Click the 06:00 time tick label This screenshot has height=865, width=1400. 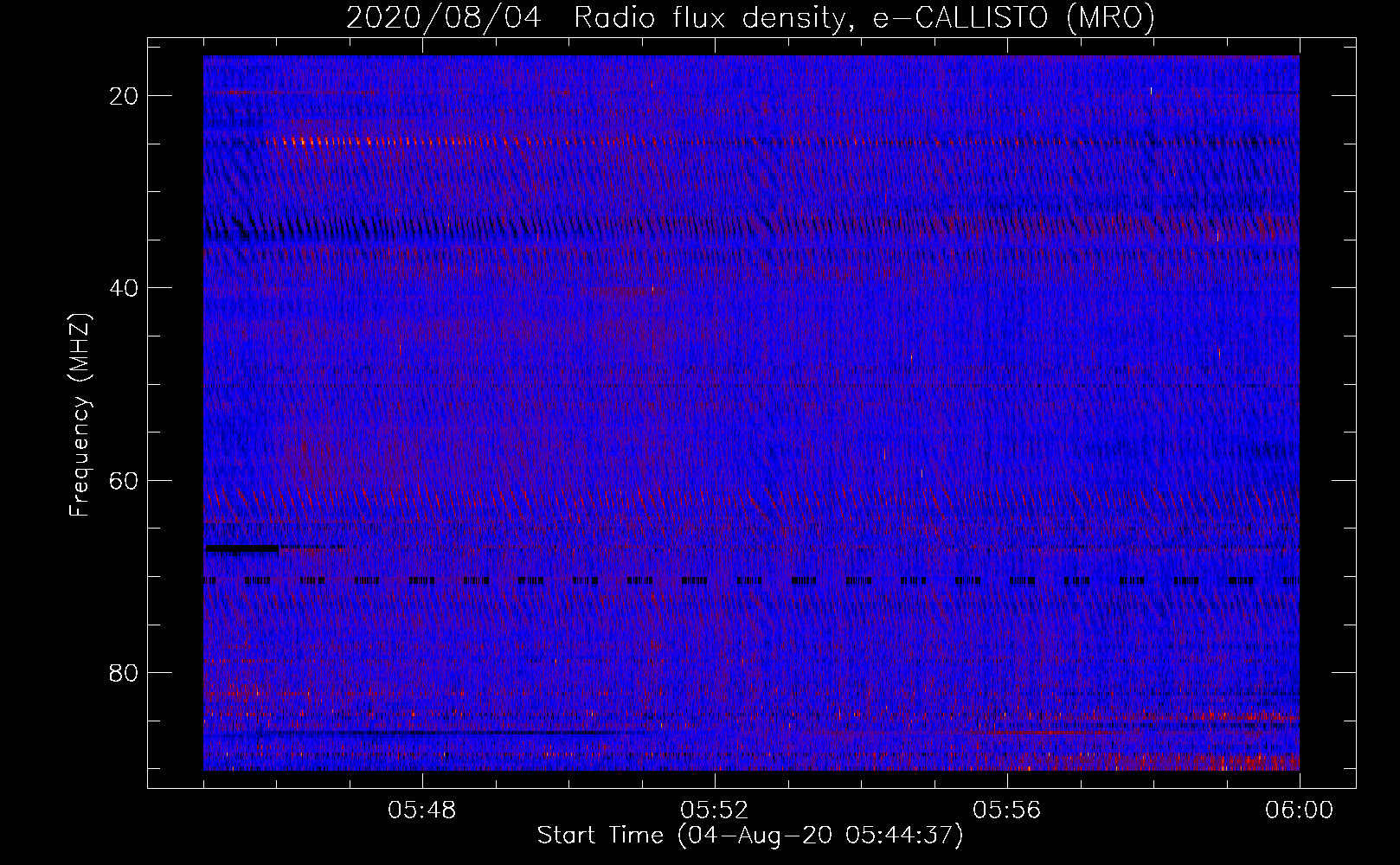coord(1300,811)
